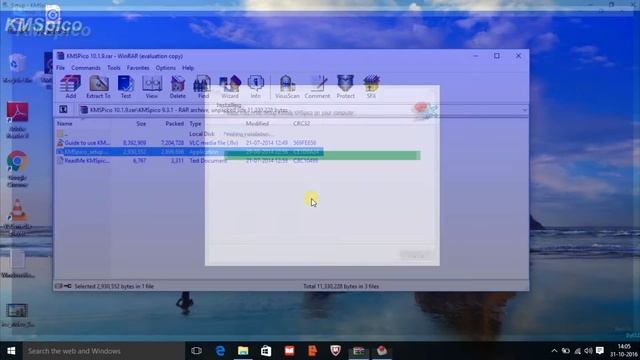Open the Action Center notifications icon
Screen dimensions: 640x360
pos(600,351)
